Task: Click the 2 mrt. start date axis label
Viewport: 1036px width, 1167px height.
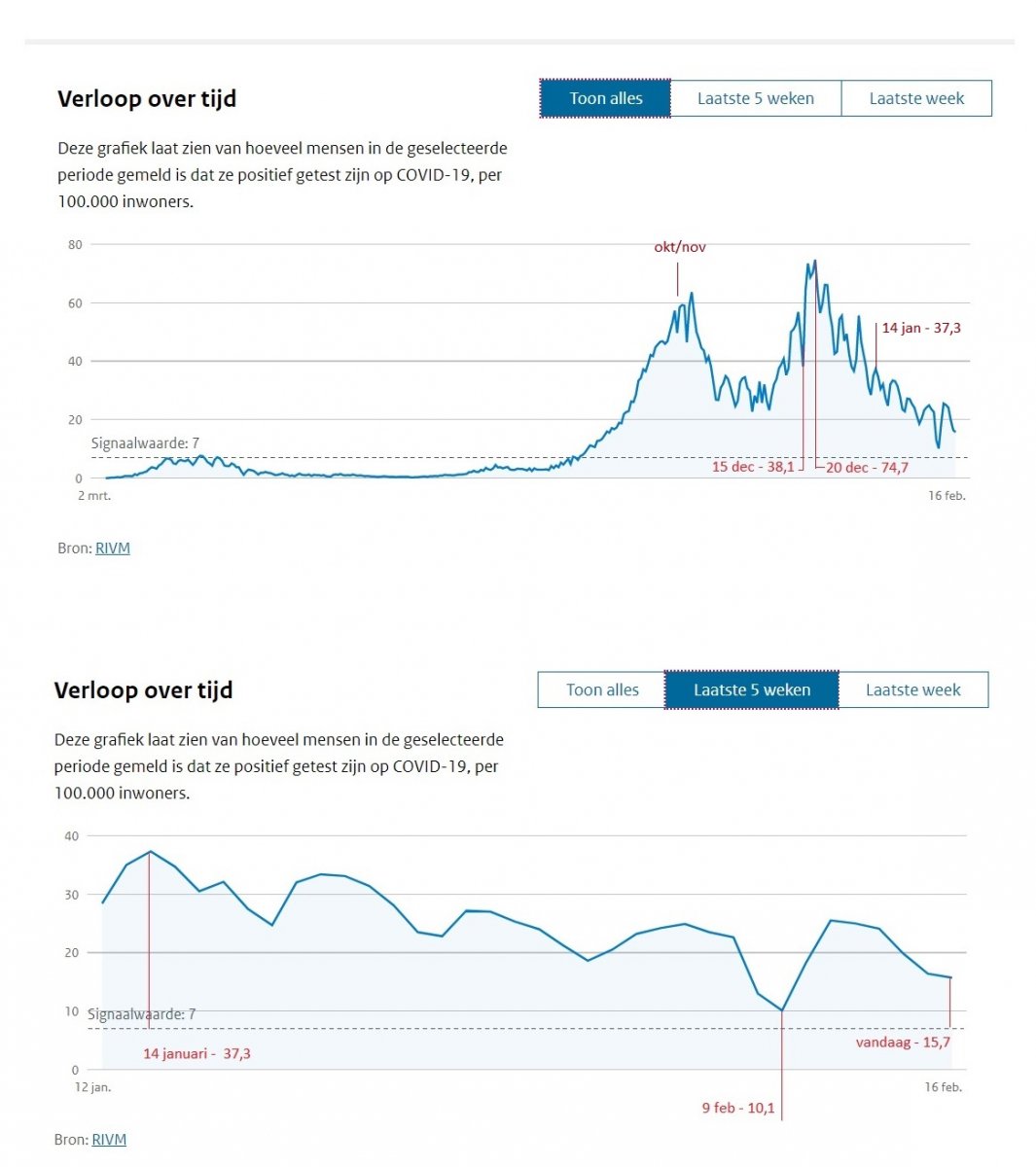Action: [94, 496]
